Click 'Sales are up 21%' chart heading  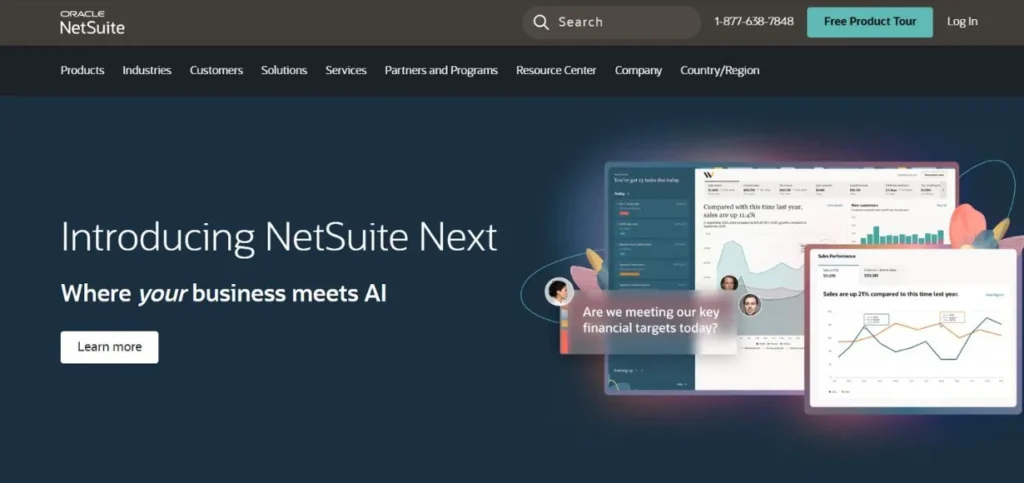(891, 294)
